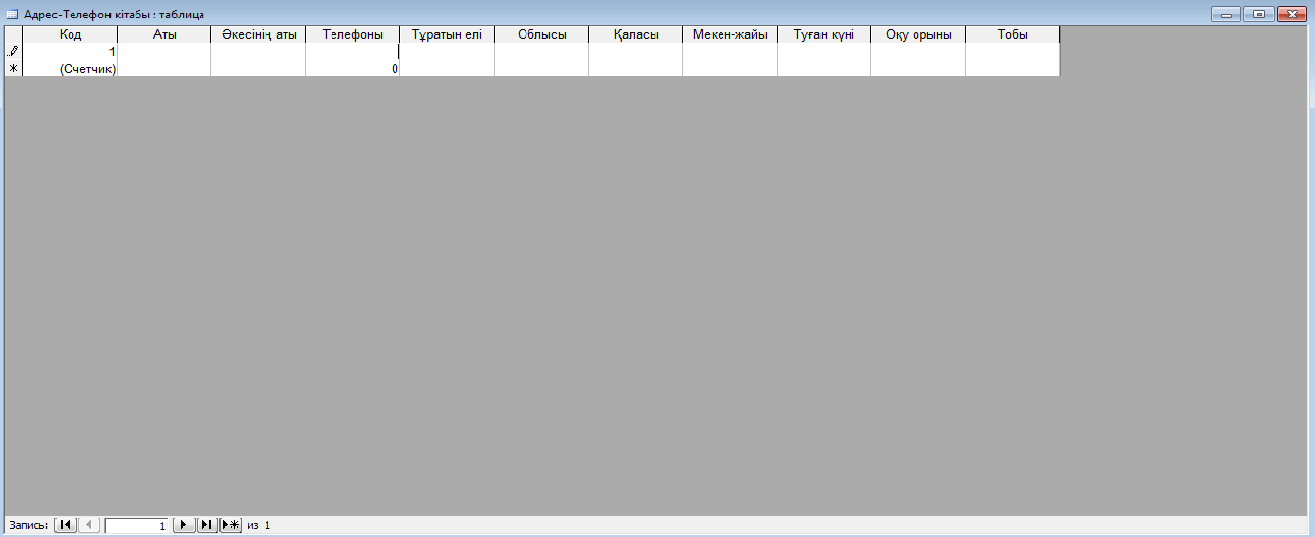Click the Аты cell in first row

[x=164, y=51]
